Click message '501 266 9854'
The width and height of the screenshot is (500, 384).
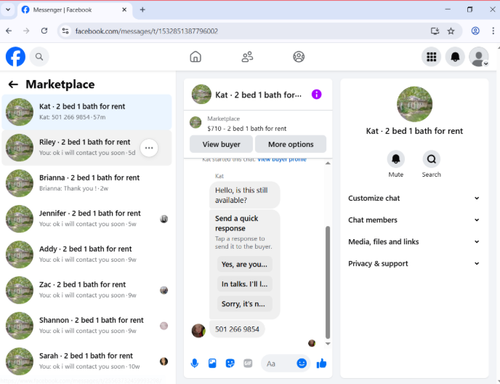237,329
